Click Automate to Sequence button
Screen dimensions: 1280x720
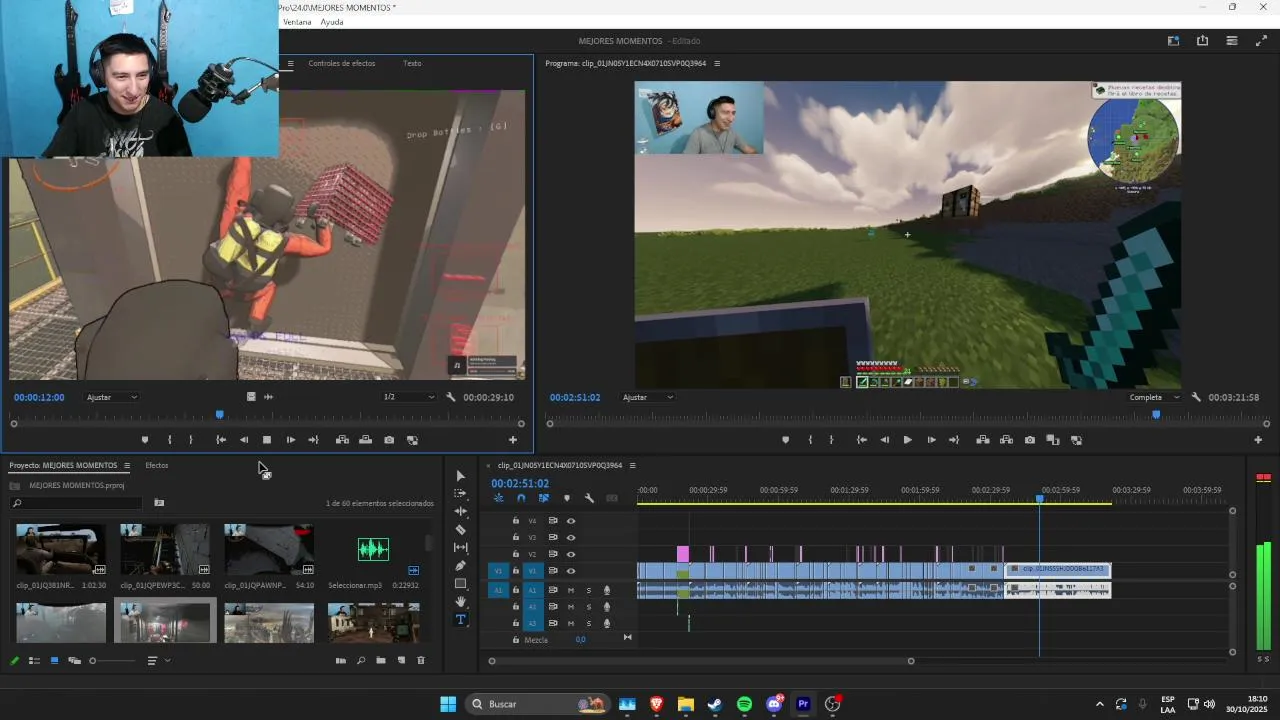pyautogui.click(x=341, y=661)
